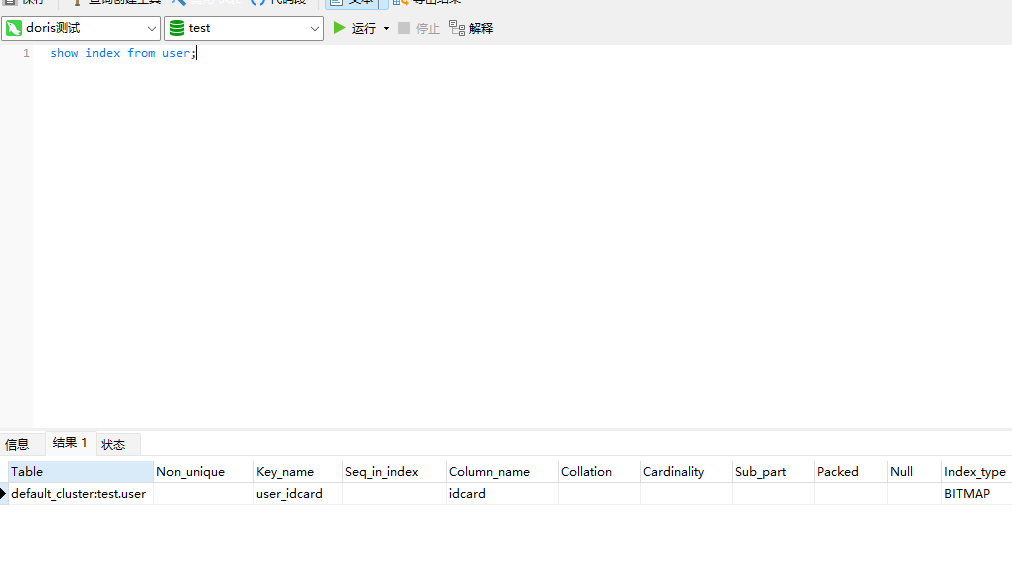1012x568 pixels.
Task: Click in the SQL query text
Action: point(120,53)
